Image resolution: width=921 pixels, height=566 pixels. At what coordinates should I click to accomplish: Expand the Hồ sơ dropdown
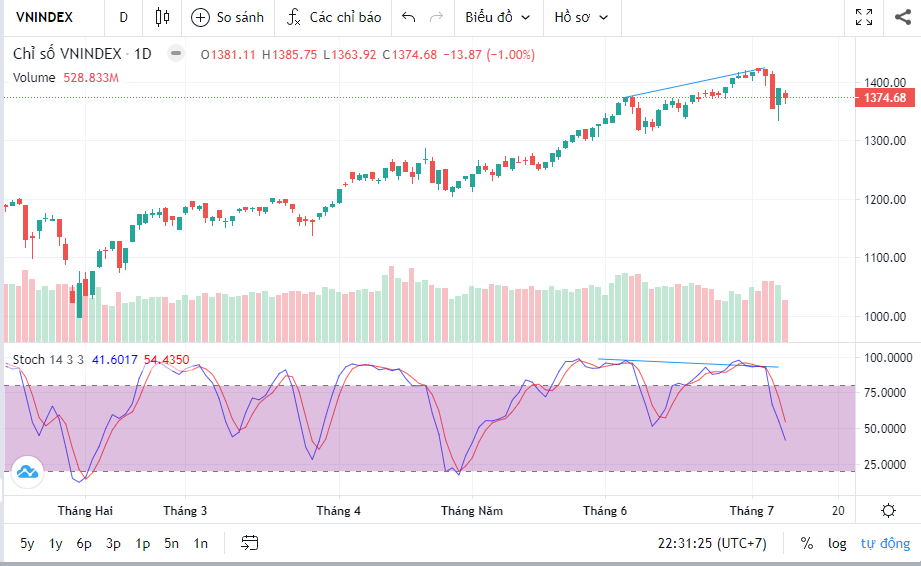(585, 17)
